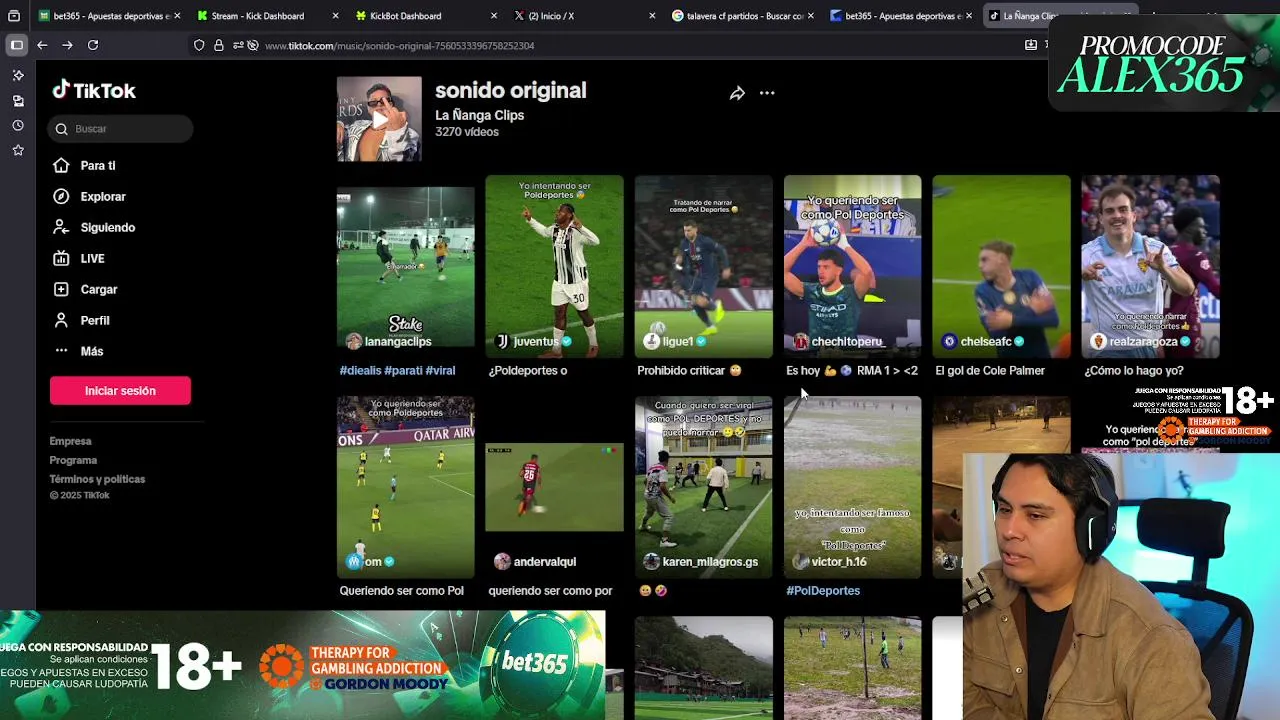This screenshot has height=720, width=1280.
Task: Click the Cargar plus icon
Action: pyautogui.click(x=61, y=290)
